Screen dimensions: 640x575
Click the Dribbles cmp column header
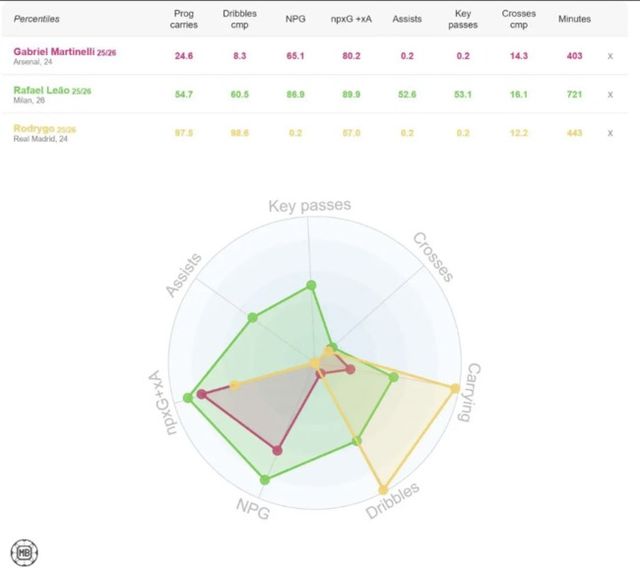tap(239, 19)
